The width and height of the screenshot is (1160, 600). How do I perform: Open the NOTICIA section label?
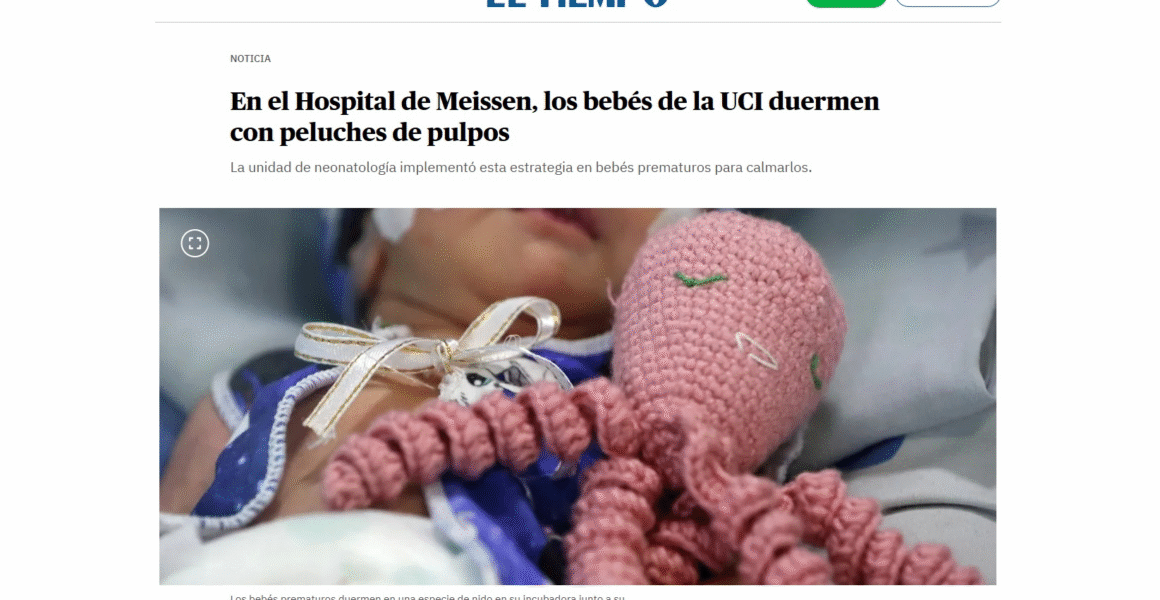[250, 58]
